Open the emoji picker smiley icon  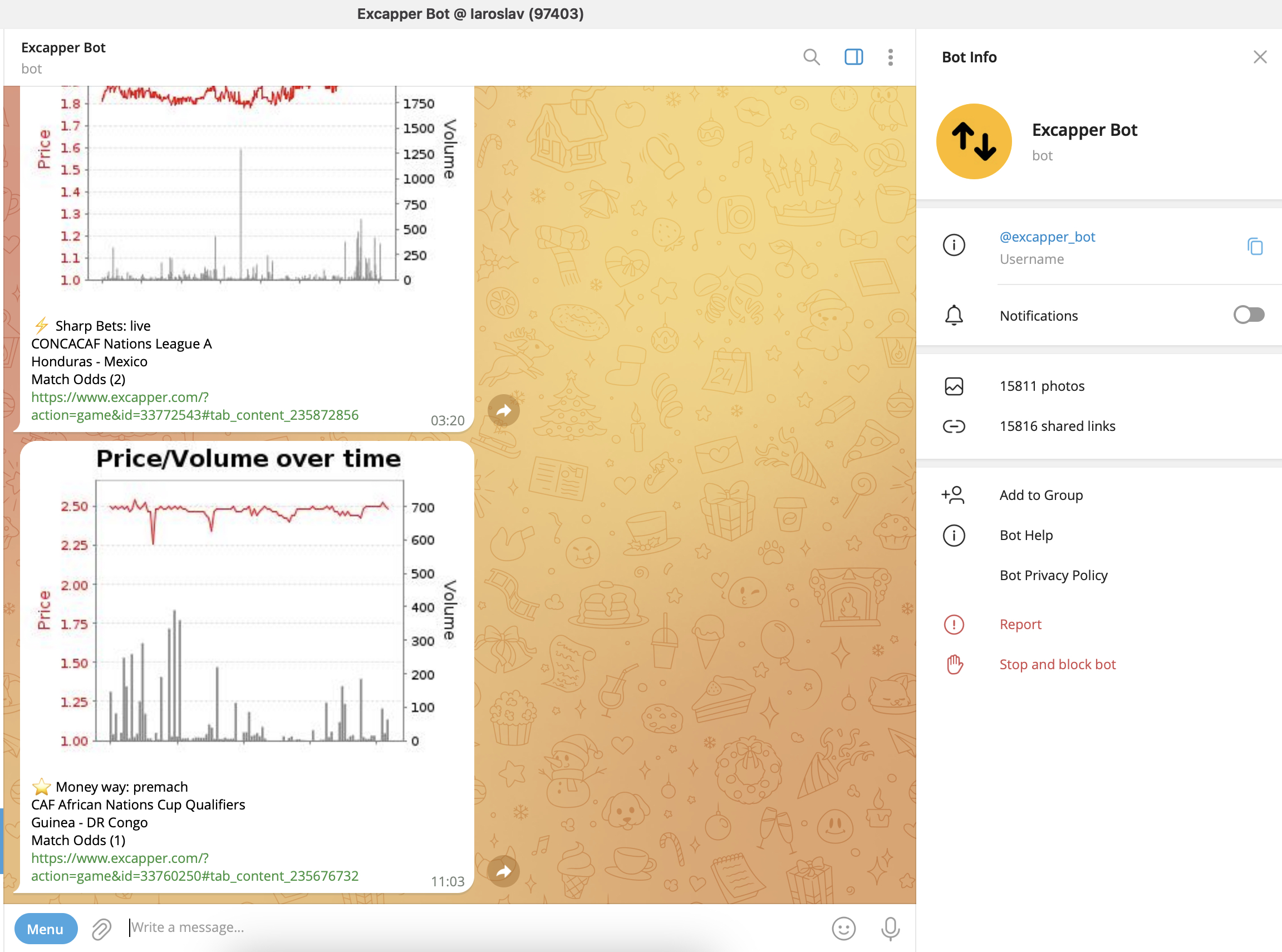(843, 929)
